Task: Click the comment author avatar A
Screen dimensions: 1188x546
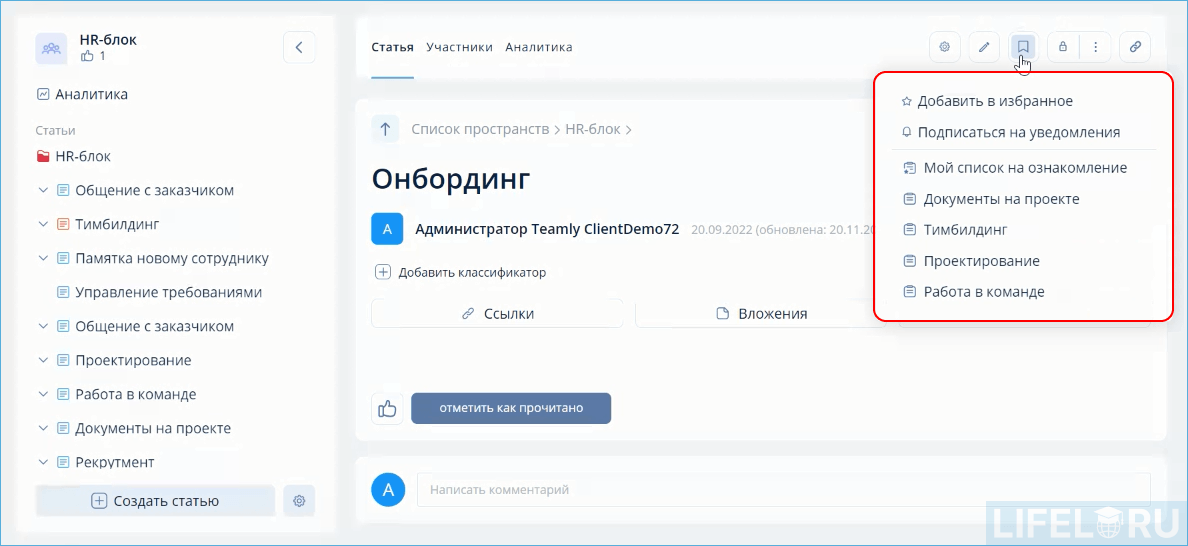Action: tap(388, 490)
